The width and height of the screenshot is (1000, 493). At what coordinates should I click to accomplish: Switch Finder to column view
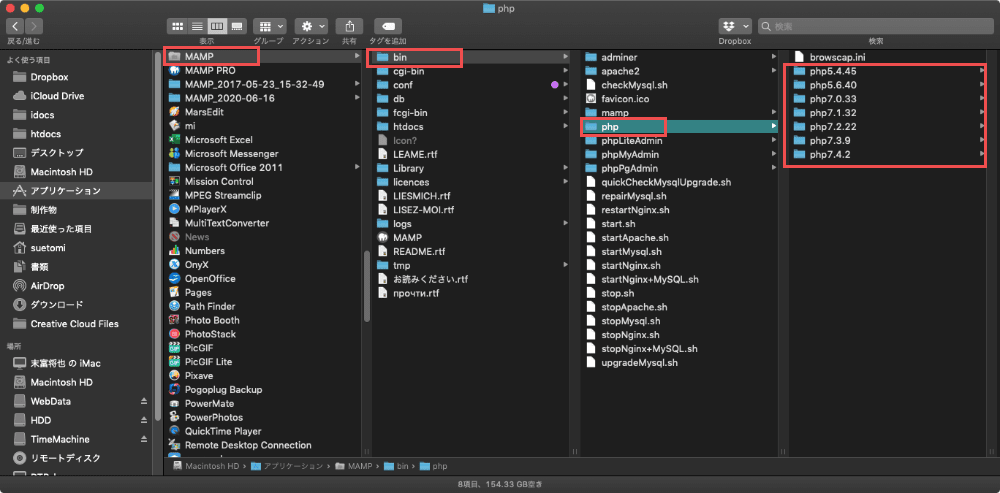point(217,26)
